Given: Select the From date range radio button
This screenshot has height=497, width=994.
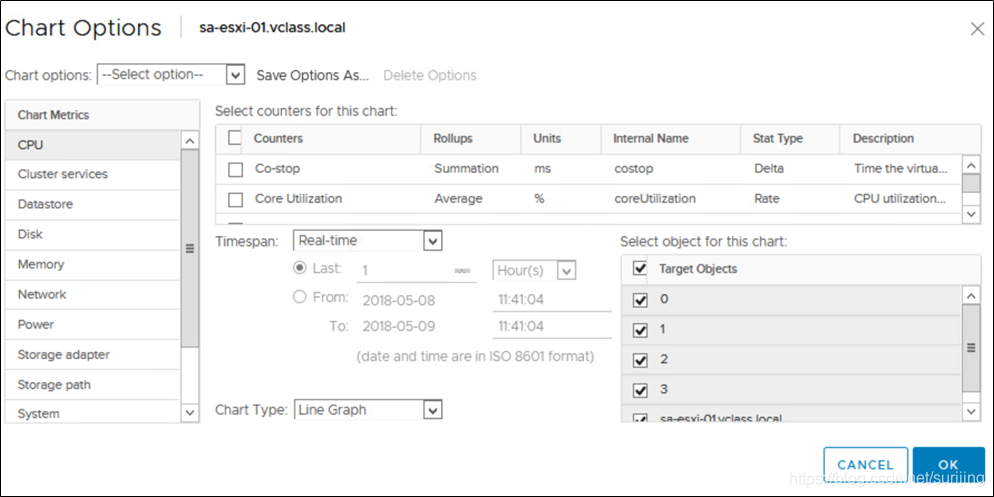Looking at the screenshot, I should point(300,297).
